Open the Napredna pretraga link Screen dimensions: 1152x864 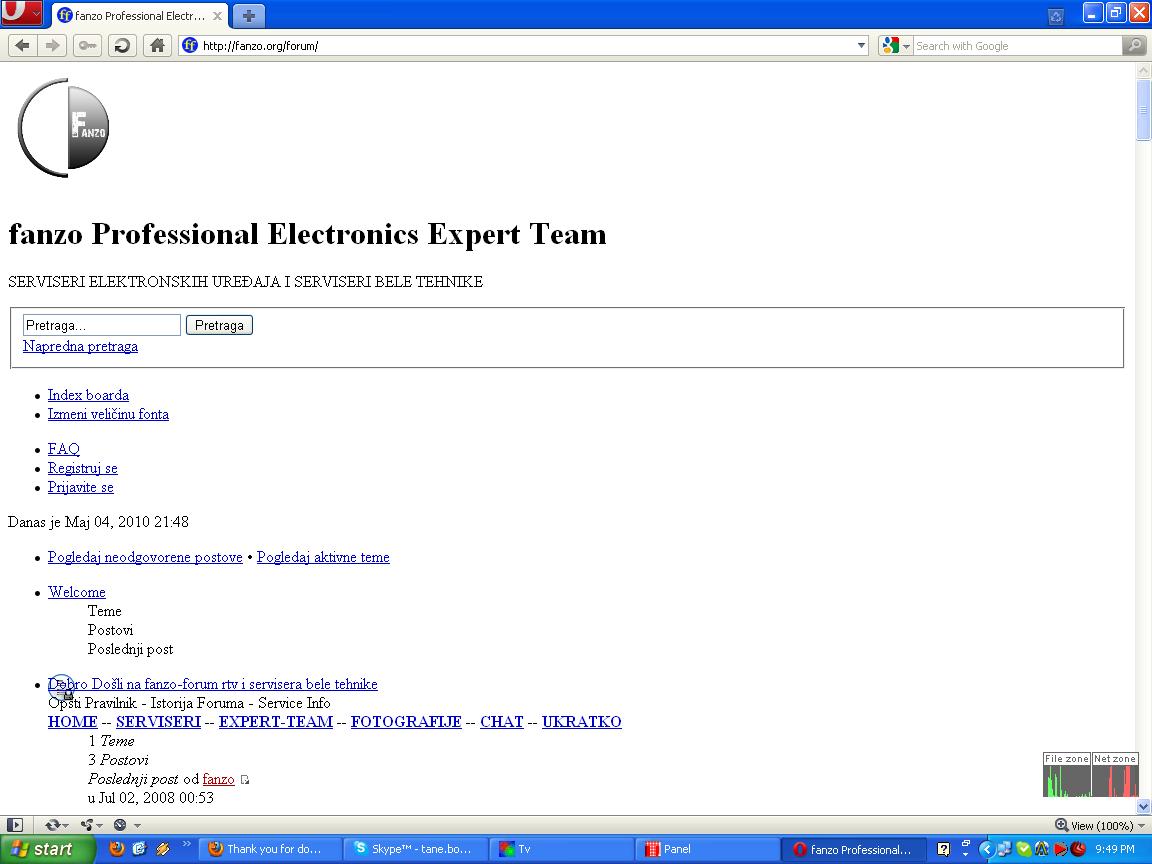click(x=80, y=346)
